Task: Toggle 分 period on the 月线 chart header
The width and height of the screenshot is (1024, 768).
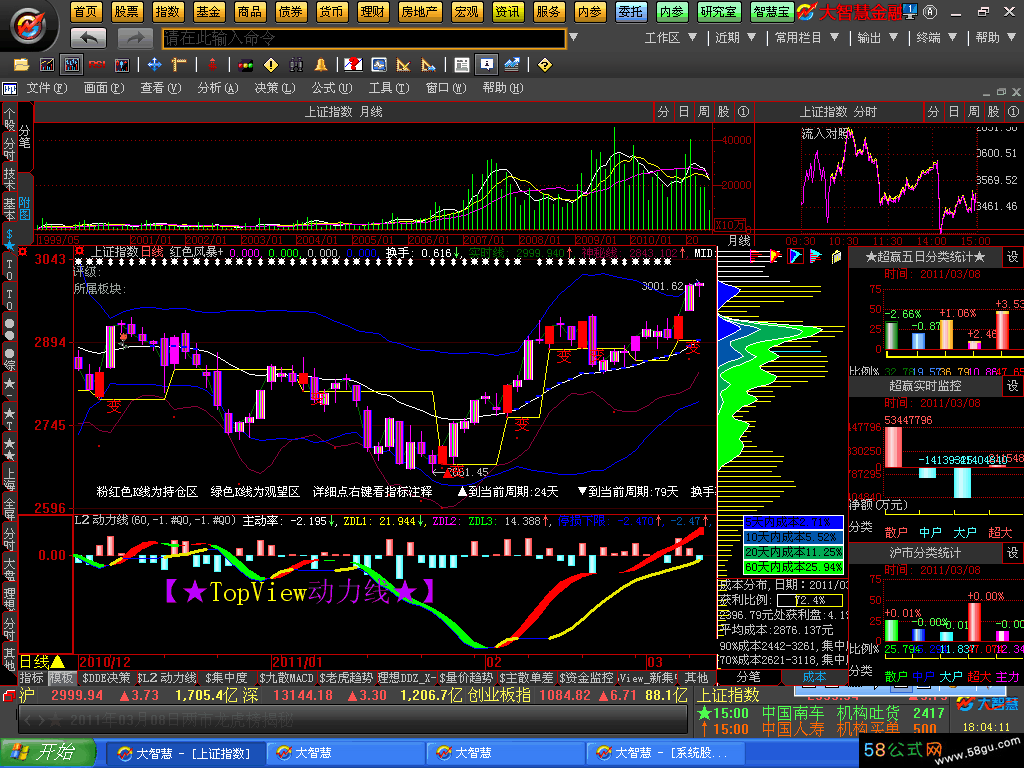Action: (664, 112)
